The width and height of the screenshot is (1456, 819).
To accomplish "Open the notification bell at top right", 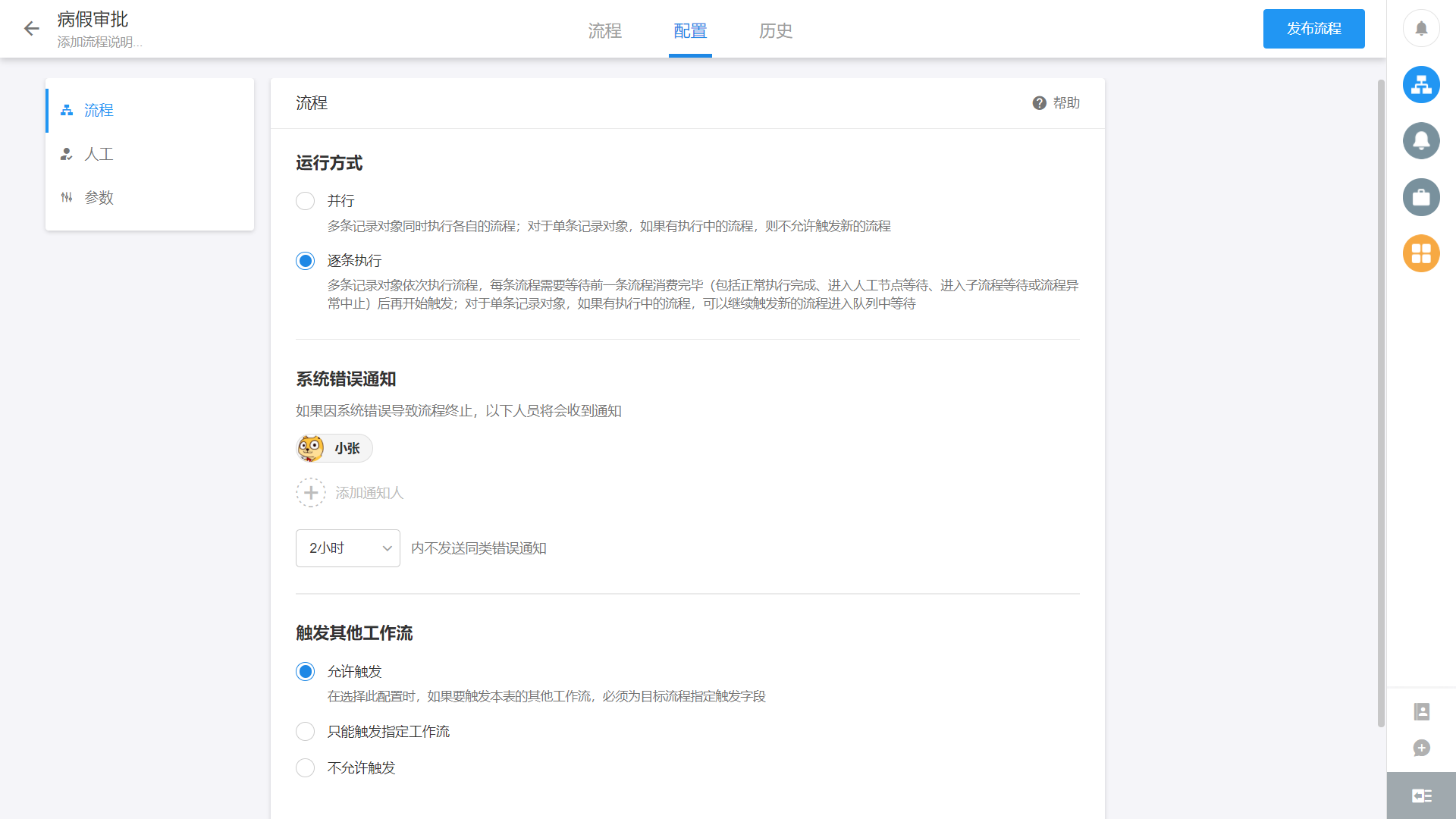I will 1421,28.
